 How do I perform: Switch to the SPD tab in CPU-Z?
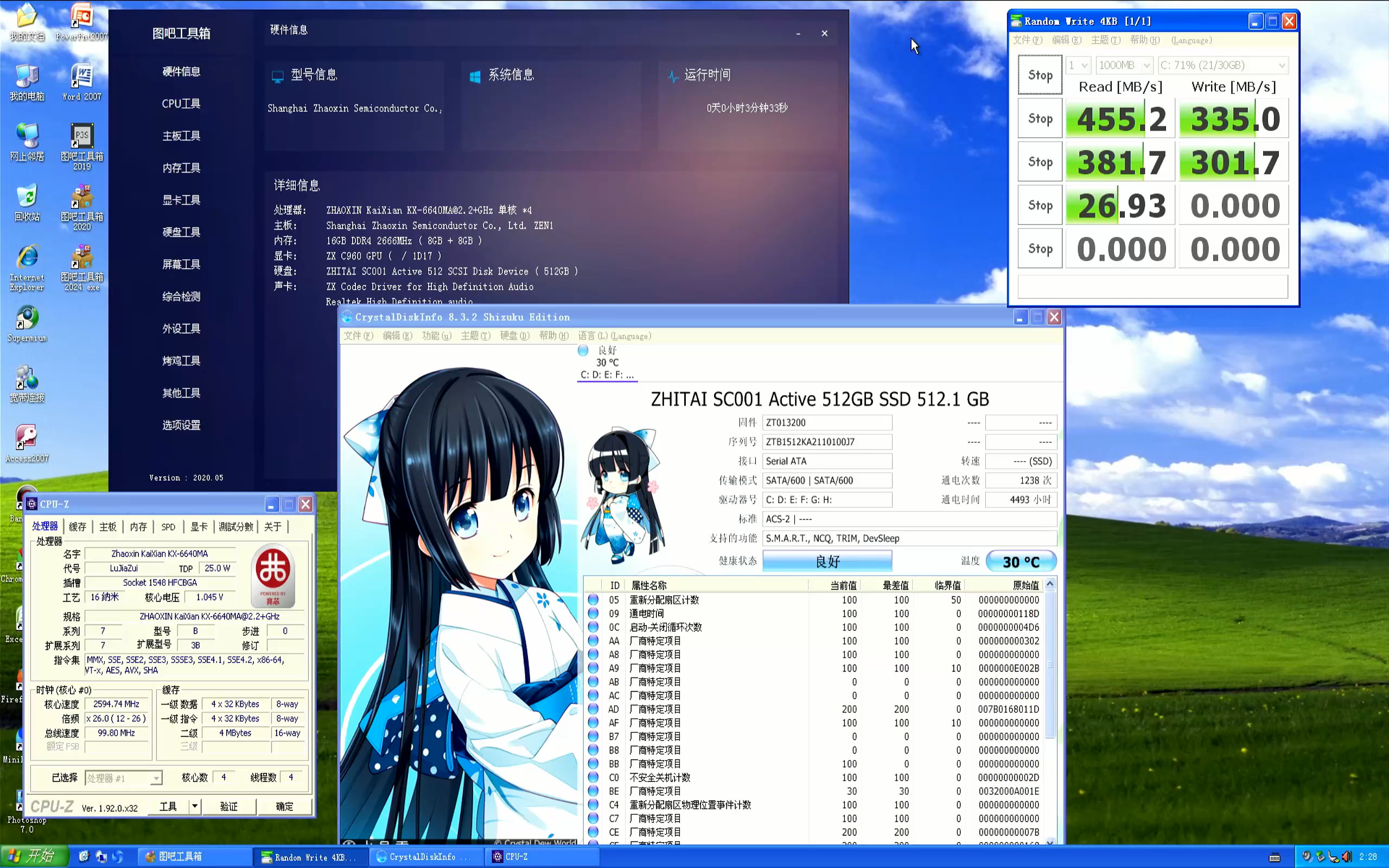pos(168,526)
